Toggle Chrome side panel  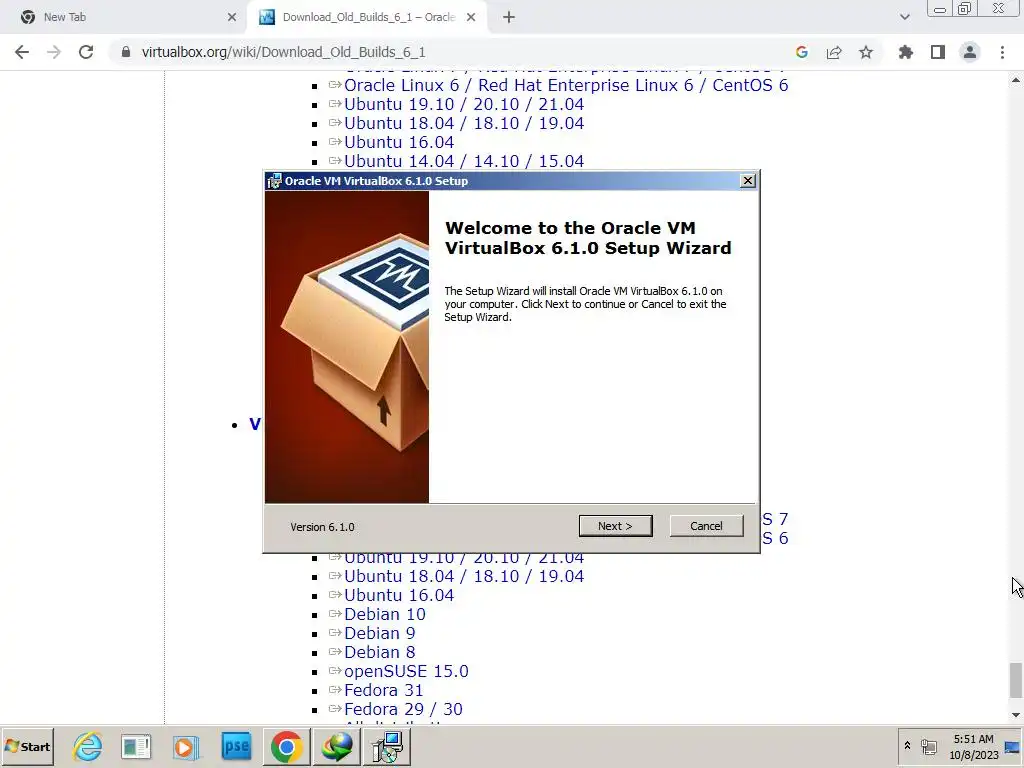tap(937, 52)
